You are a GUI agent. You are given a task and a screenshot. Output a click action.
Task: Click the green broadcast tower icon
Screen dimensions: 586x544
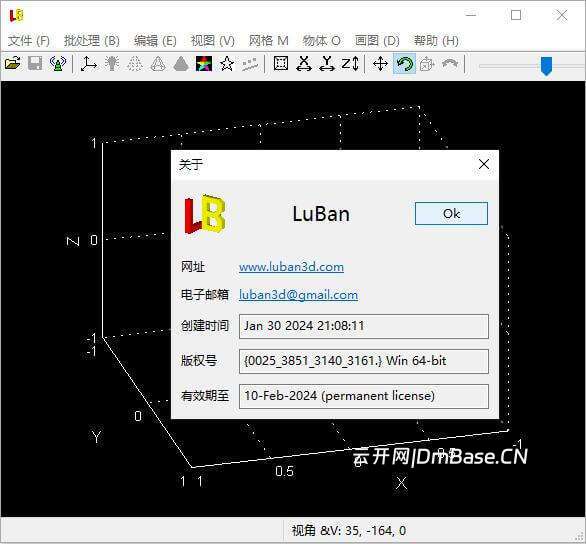[58, 64]
